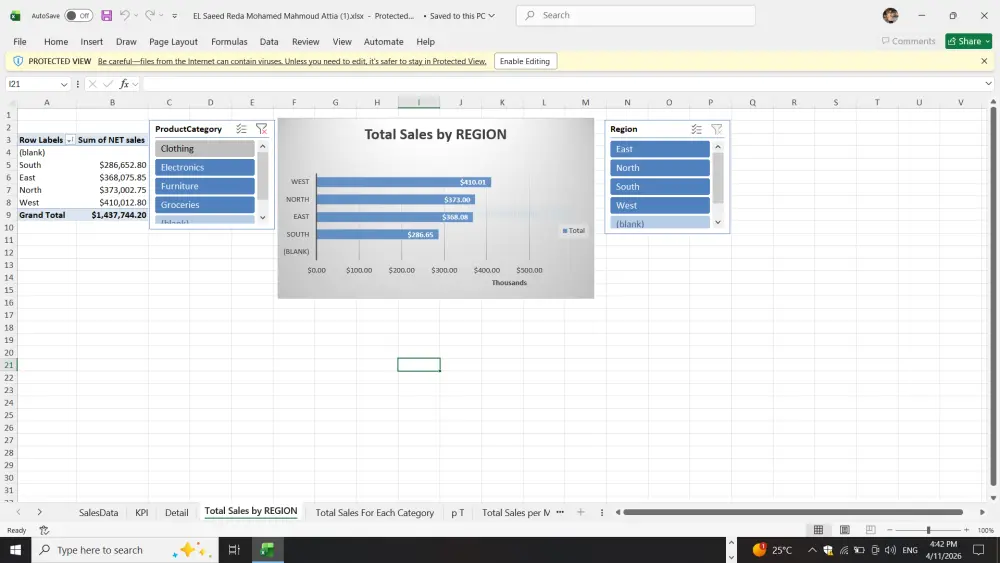Switch to Normal view icon
Screen dimensions: 1000x563
pos(818,530)
